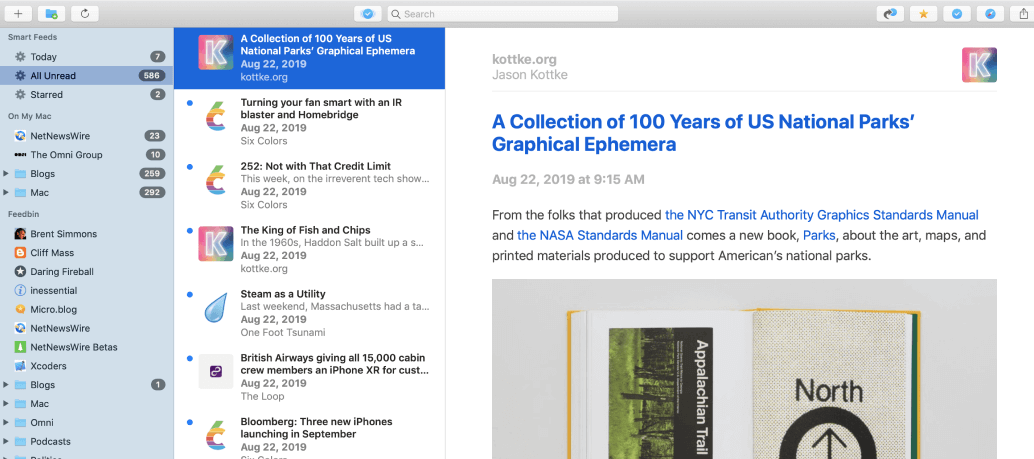Expand the Mac folder with 292 unread
Image resolution: width=1034 pixels, height=459 pixels.
pyautogui.click(x=6, y=193)
